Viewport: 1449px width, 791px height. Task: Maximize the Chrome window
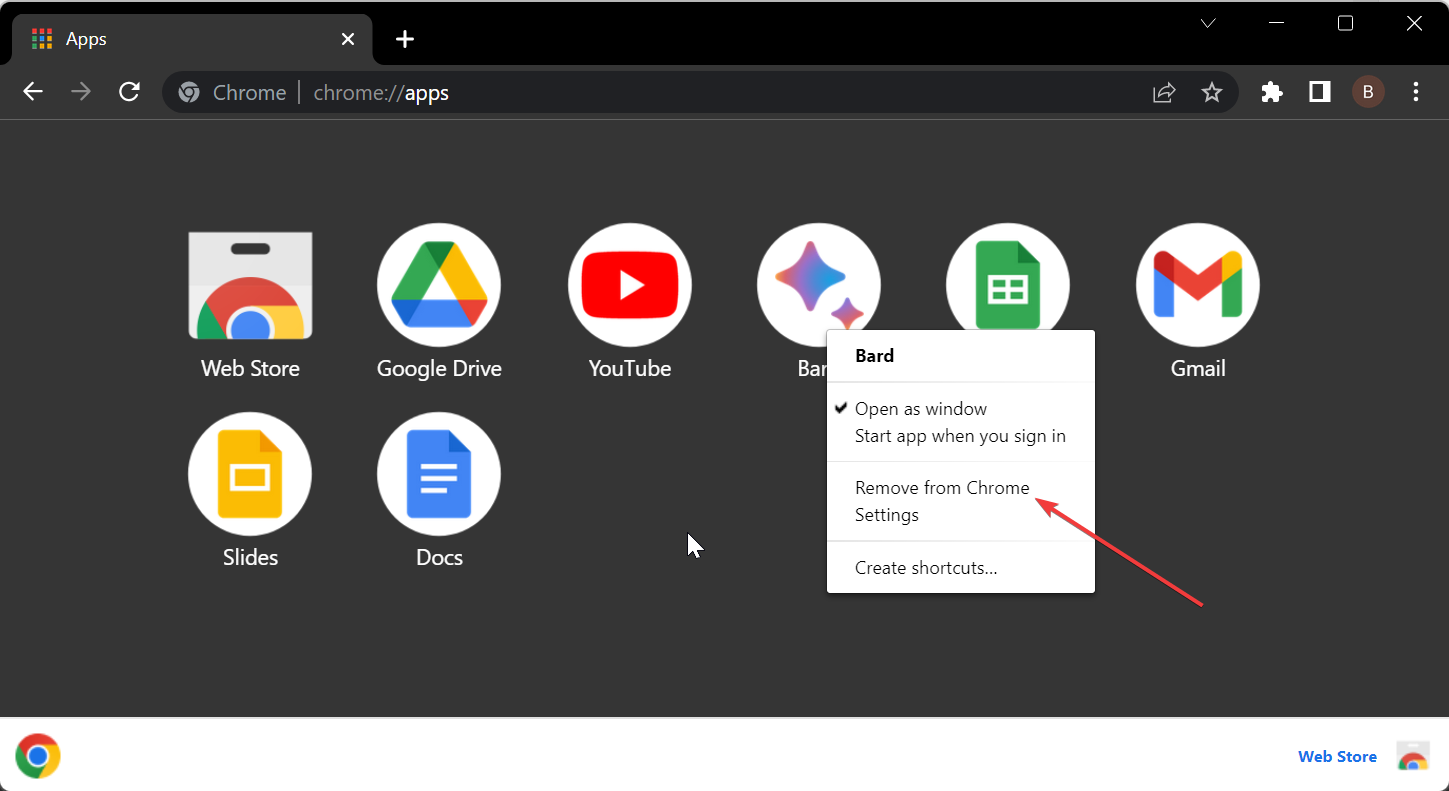click(1345, 23)
